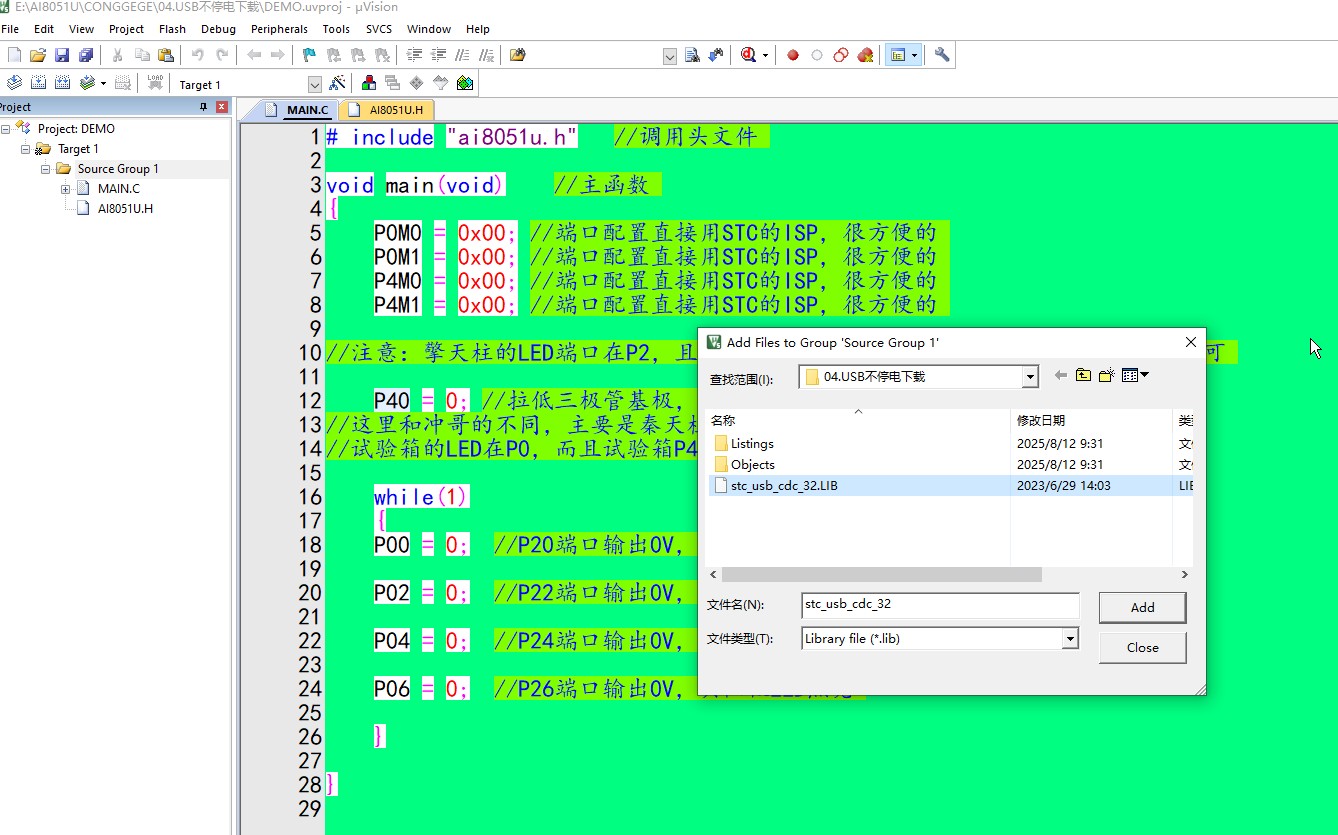Viewport: 1338px width, 835px height.
Task: Click the incremental find binoculars icon
Action: click(716, 55)
